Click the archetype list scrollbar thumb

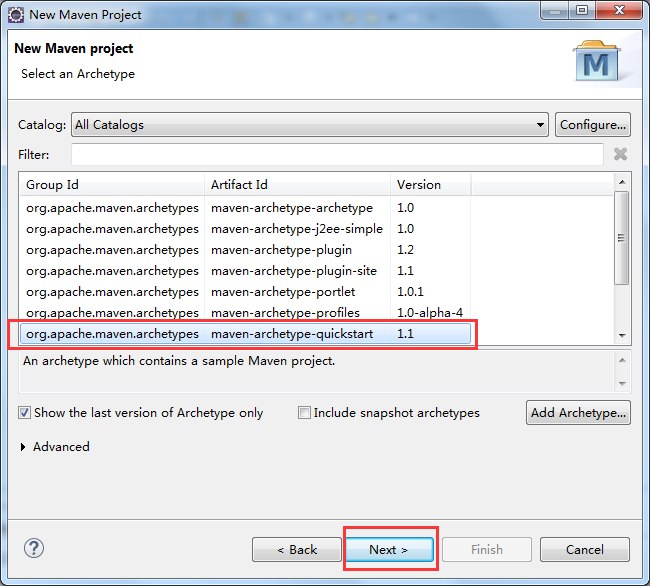coord(621,237)
